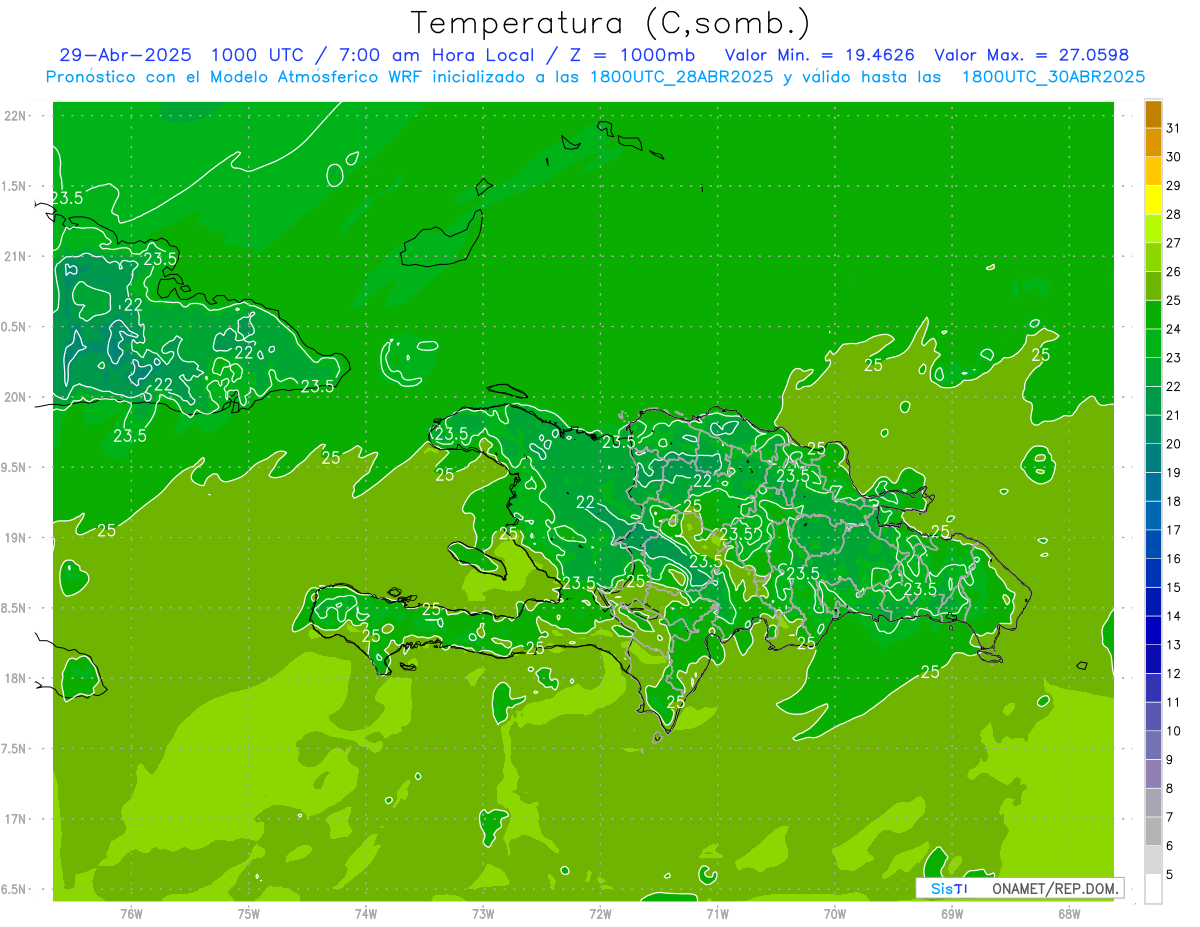The image size is (1200, 927).
Task: Click the '75W' longitude label
Action: pyautogui.click(x=248, y=914)
